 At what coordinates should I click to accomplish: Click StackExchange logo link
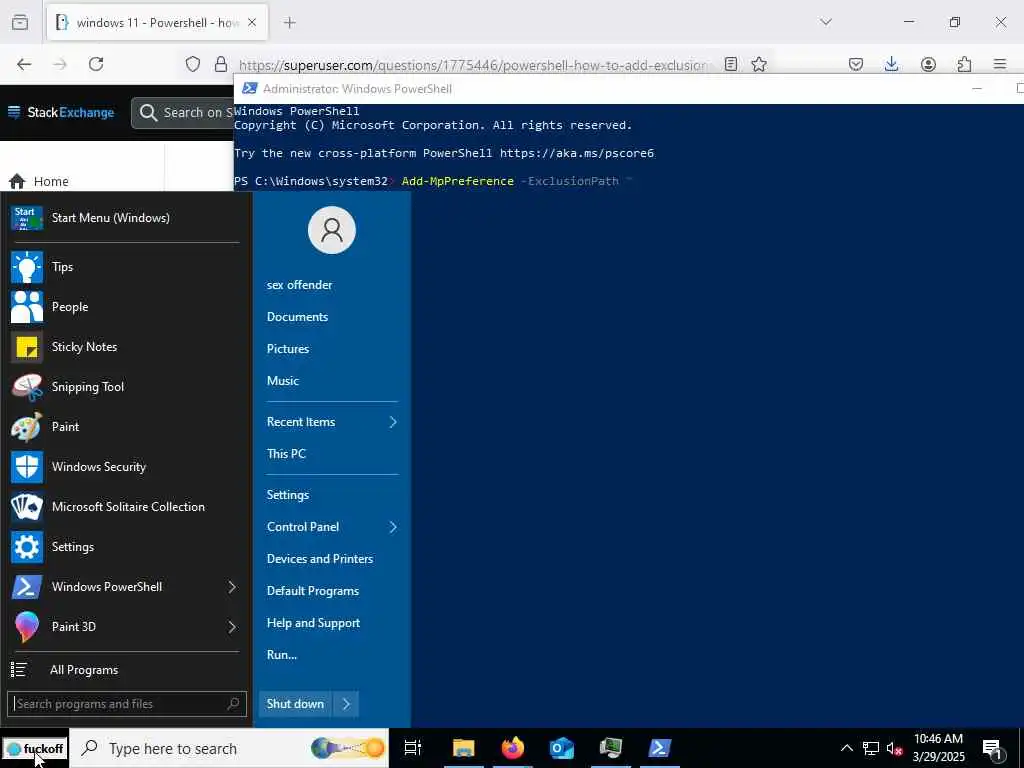click(61, 112)
